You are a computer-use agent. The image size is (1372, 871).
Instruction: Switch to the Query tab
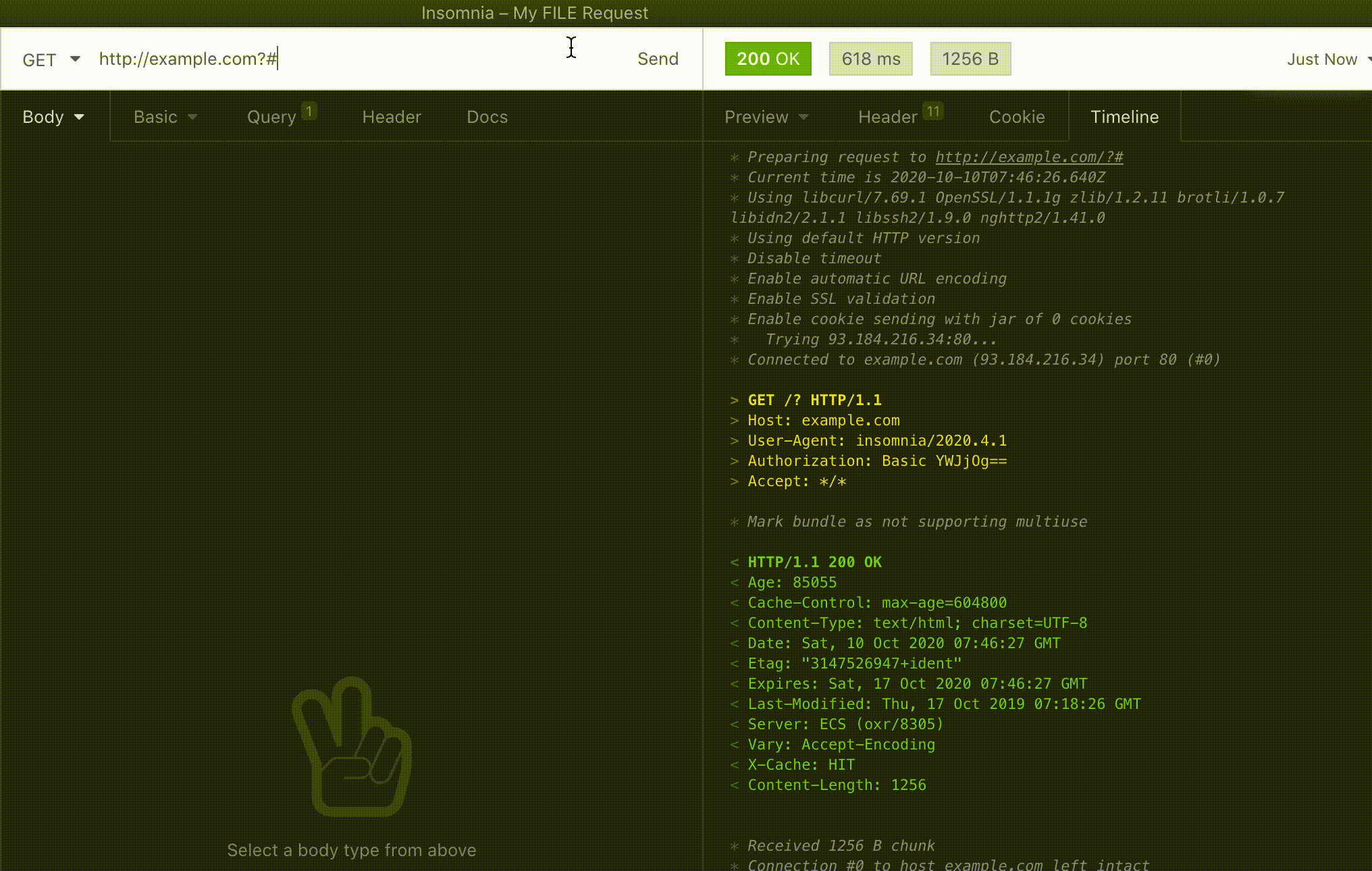[271, 117]
